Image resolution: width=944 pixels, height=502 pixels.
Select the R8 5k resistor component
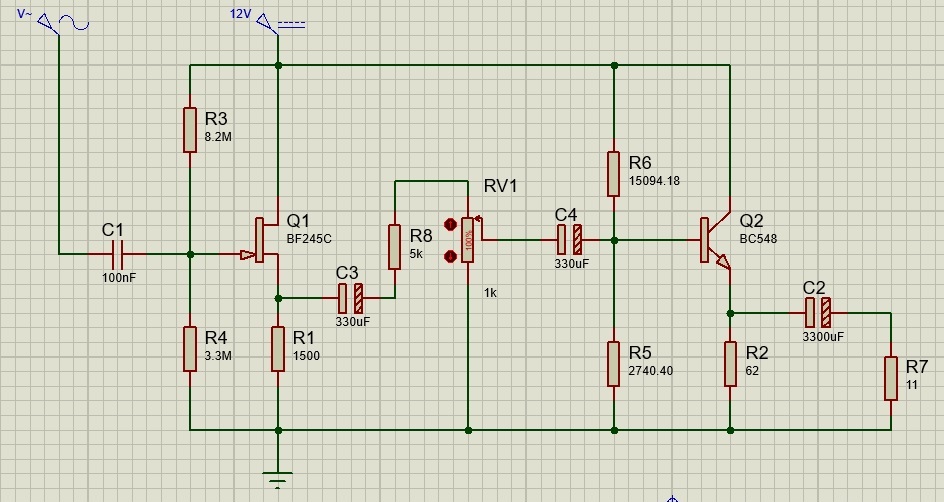point(394,247)
